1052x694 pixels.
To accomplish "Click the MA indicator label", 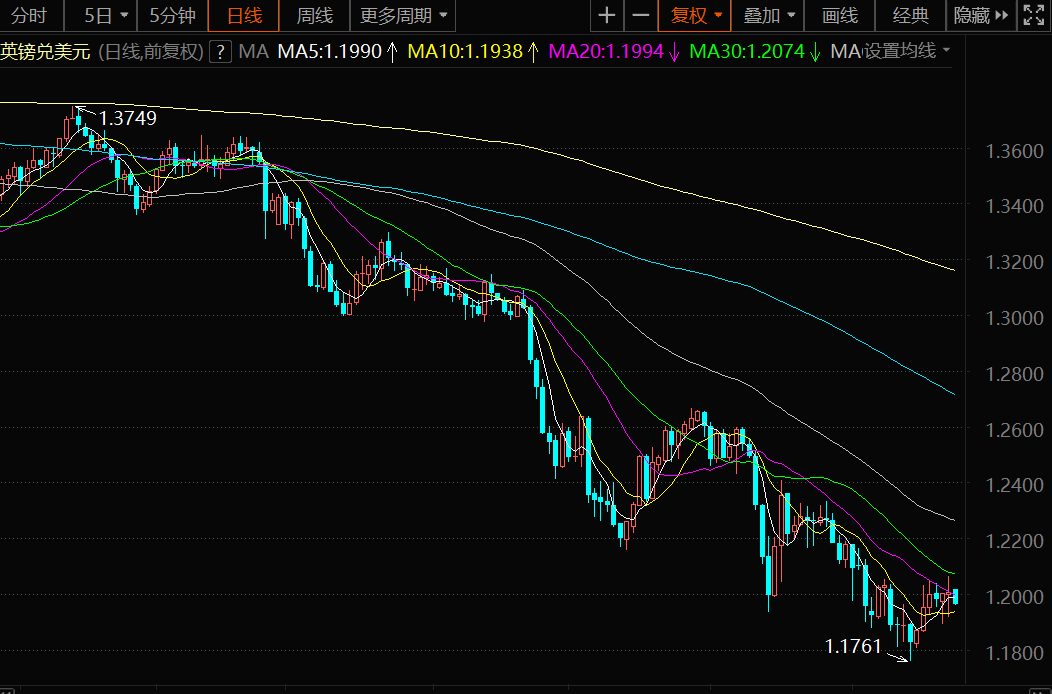I will (x=254, y=52).
